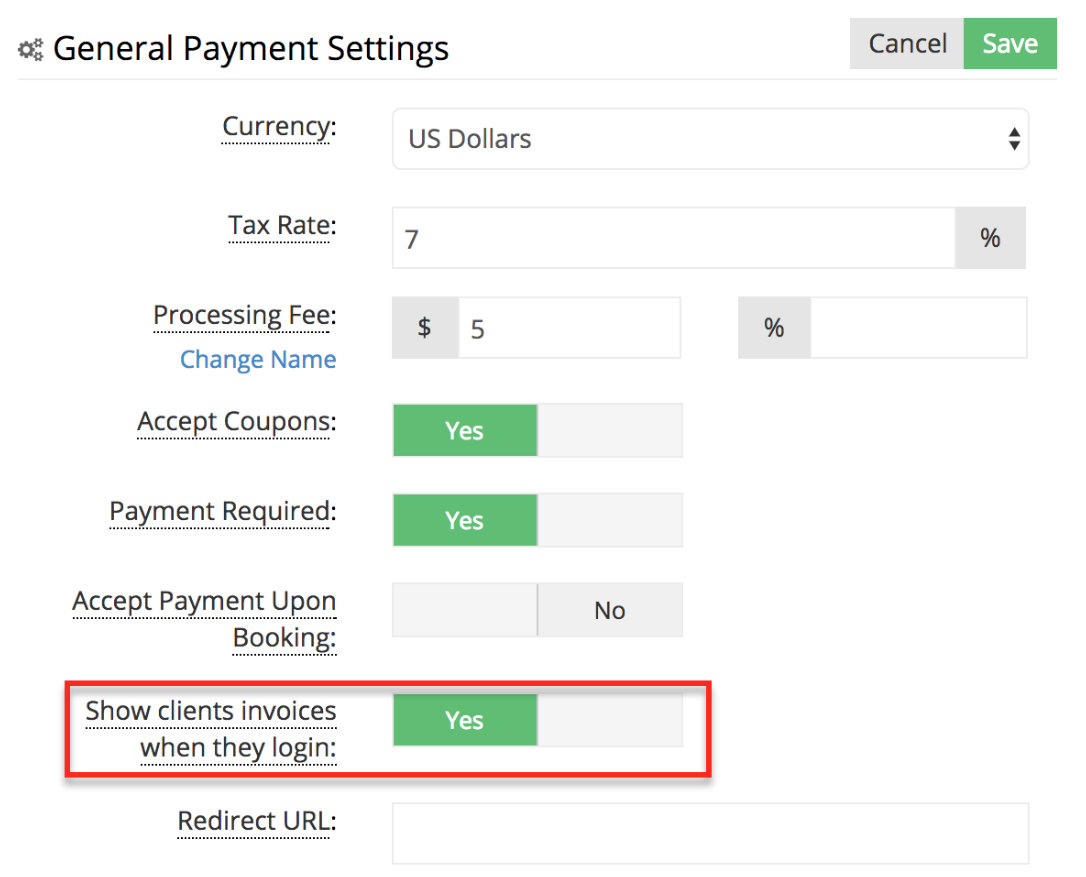Turn off Show clients invoices when they login
Image resolution: width=1086 pixels, height=877 pixels.
coord(609,719)
